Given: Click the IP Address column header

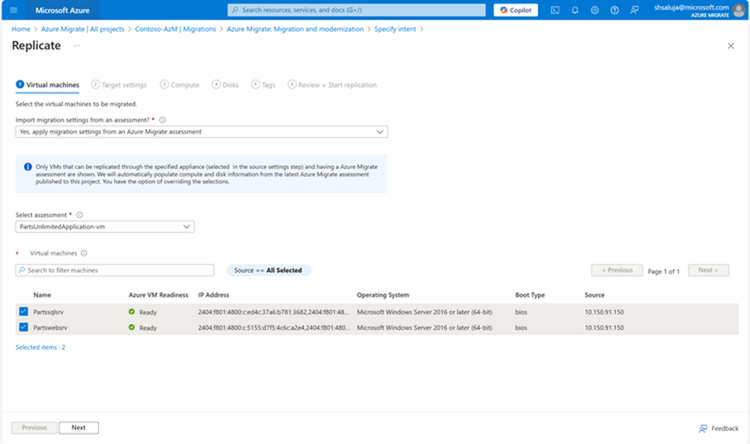Looking at the screenshot, I should click(214, 295).
